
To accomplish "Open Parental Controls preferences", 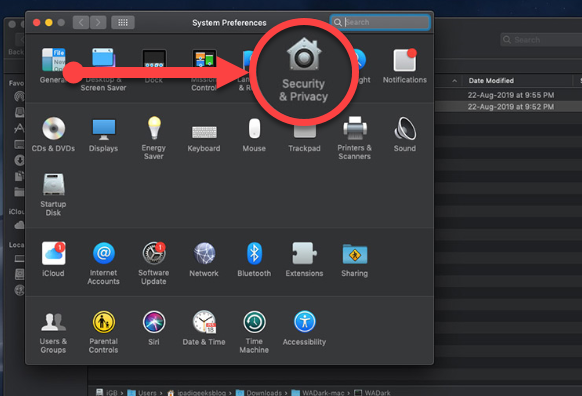I will (104, 332).
